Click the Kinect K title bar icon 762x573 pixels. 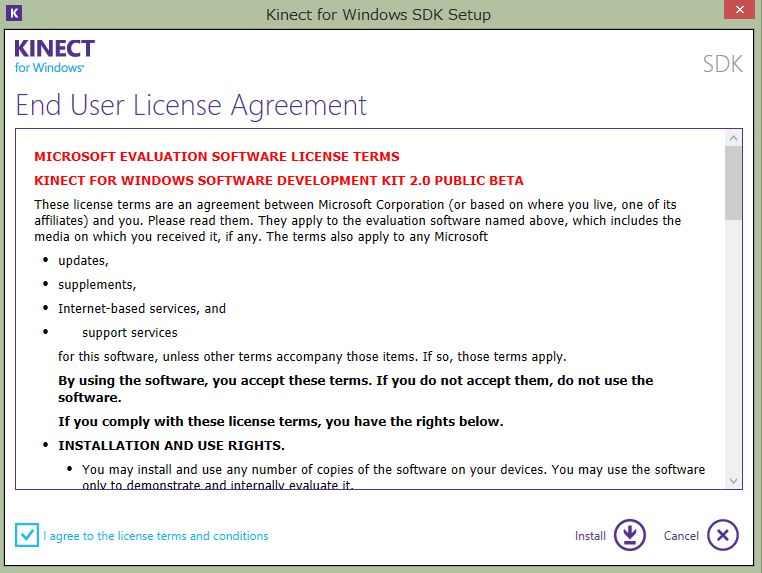14,13
